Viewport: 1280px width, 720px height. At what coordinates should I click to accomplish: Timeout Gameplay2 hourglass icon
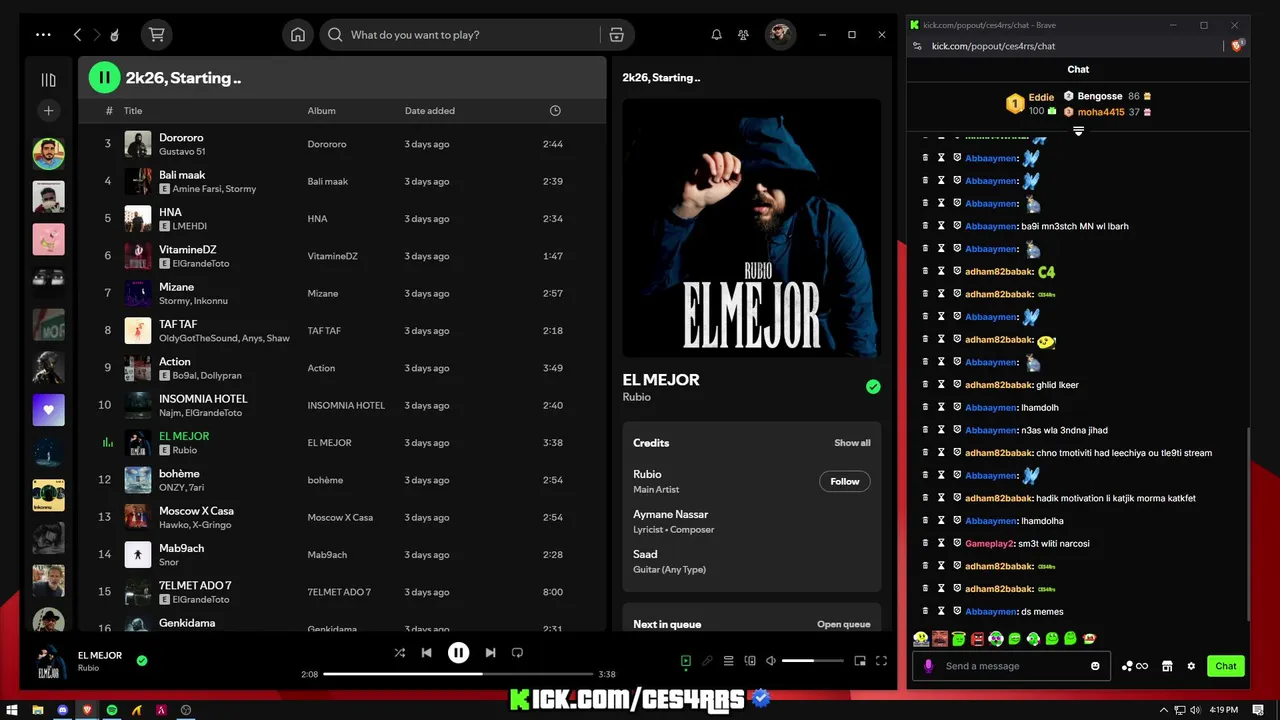(x=941, y=543)
